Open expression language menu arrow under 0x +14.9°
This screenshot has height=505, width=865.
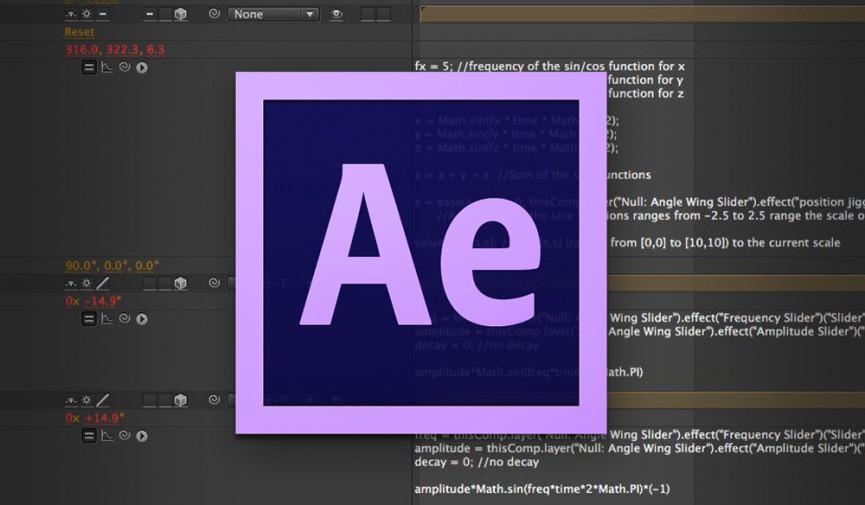tap(142, 436)
